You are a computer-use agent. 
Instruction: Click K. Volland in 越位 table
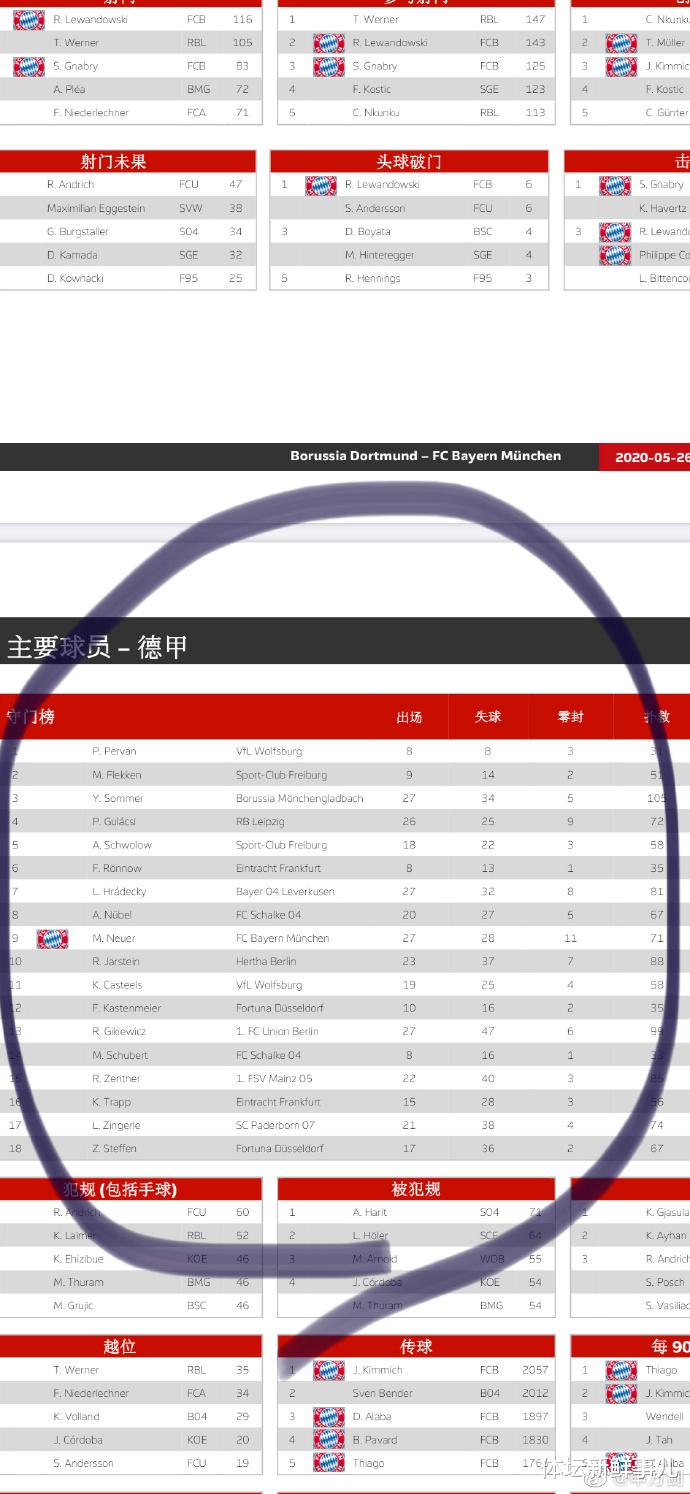point(76,1416)
